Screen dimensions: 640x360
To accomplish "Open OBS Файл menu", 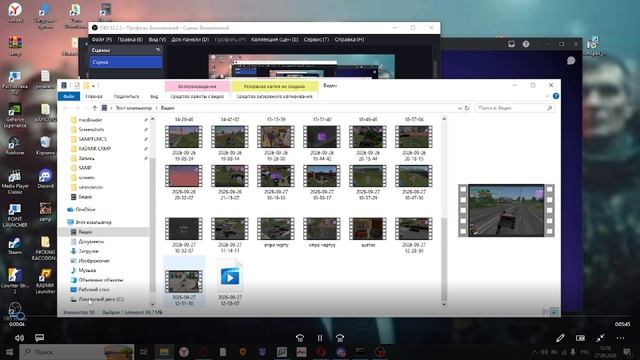I will point(102,40).
